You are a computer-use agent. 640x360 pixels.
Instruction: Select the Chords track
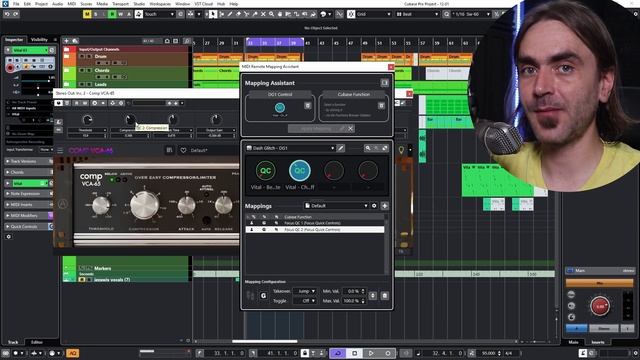click(x=102, y=70)
